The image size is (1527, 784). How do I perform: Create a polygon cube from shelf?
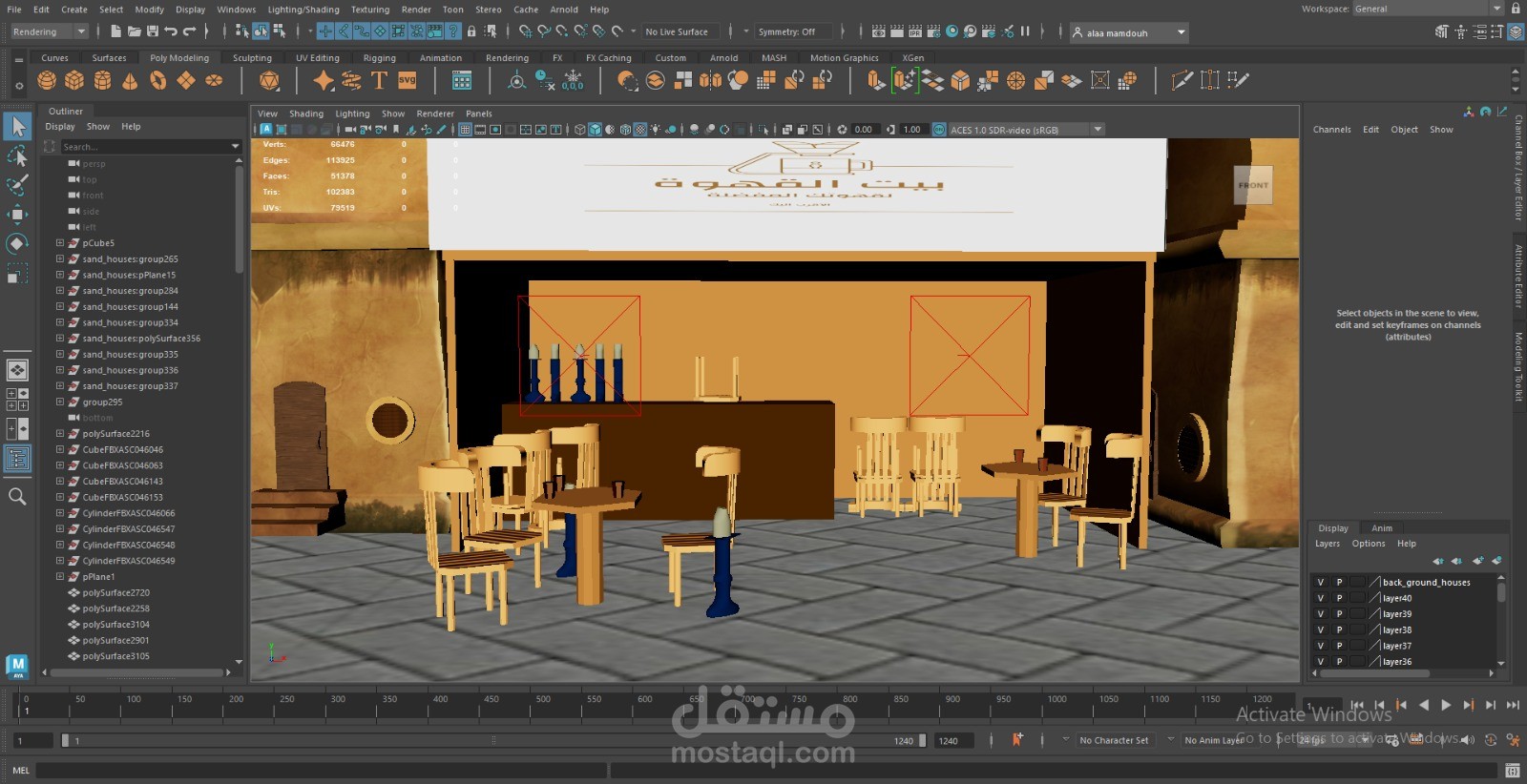coord(74,81)
